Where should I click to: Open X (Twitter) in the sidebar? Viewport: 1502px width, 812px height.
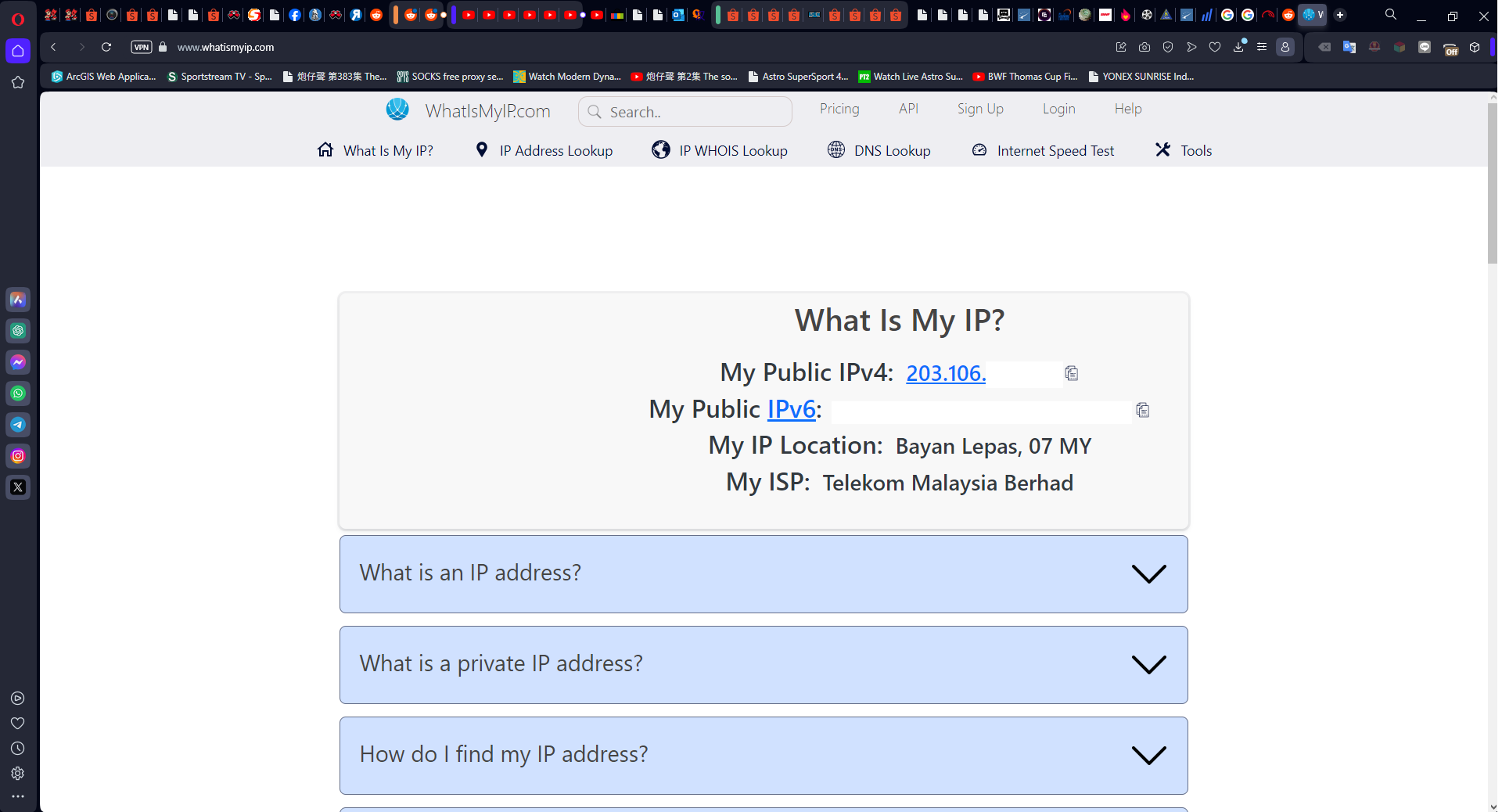coord(18,487)
